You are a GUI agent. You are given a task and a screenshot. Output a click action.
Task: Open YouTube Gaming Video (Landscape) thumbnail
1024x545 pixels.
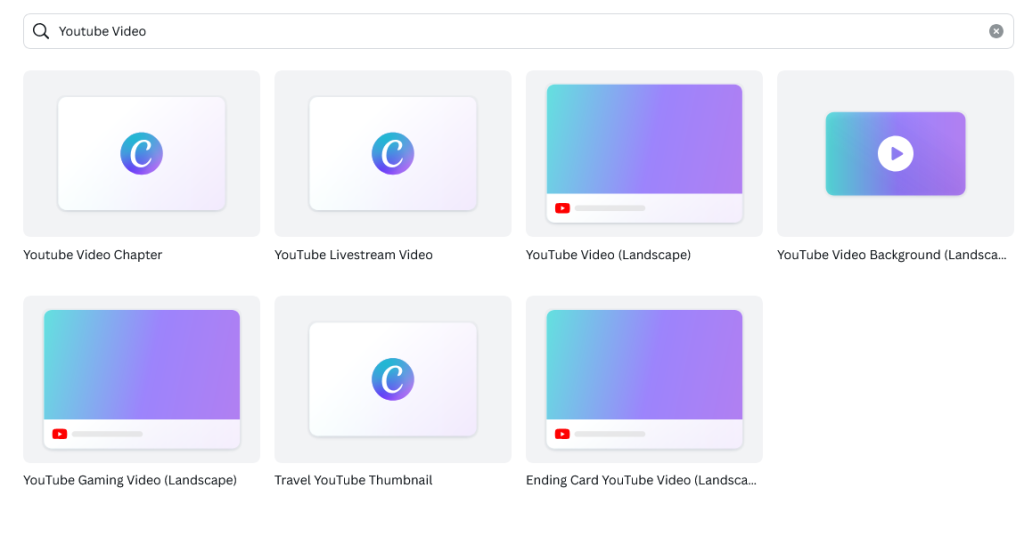(x=141, y=379)
